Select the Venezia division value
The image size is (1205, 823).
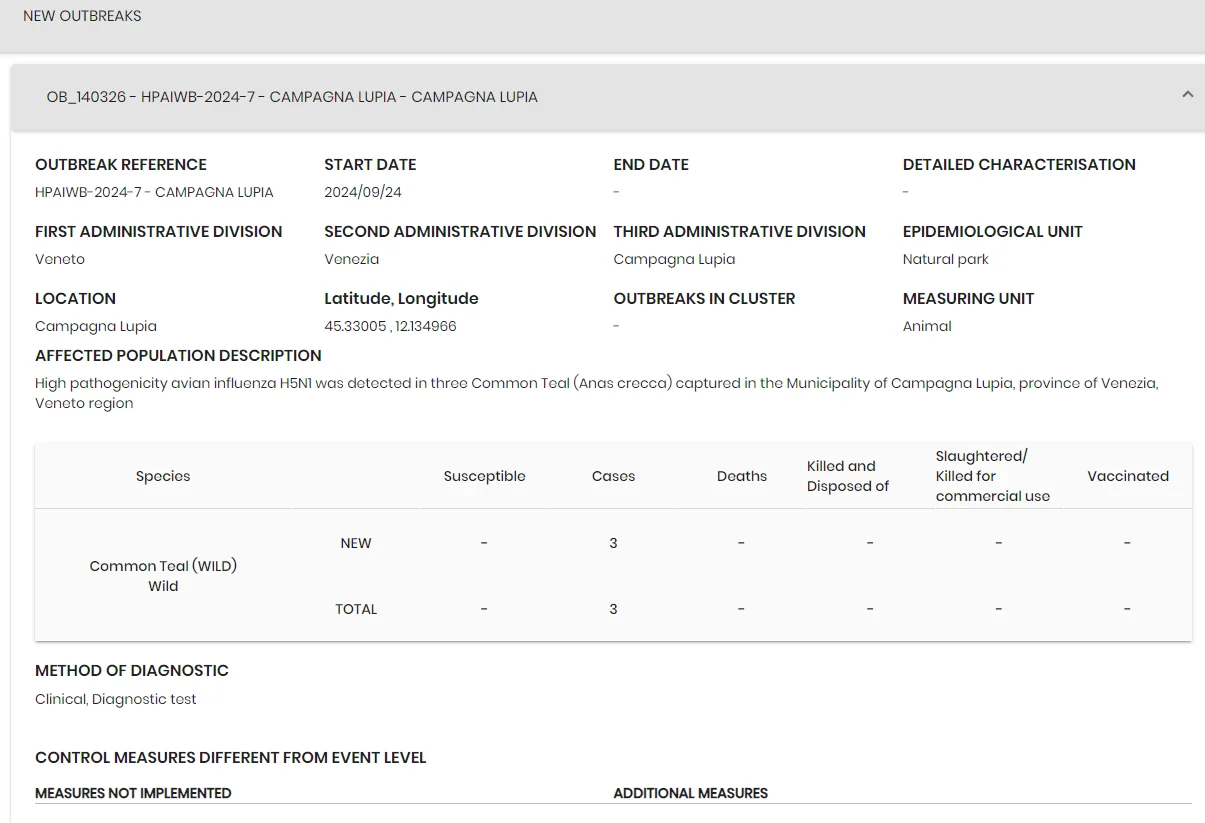click(352, 259)
